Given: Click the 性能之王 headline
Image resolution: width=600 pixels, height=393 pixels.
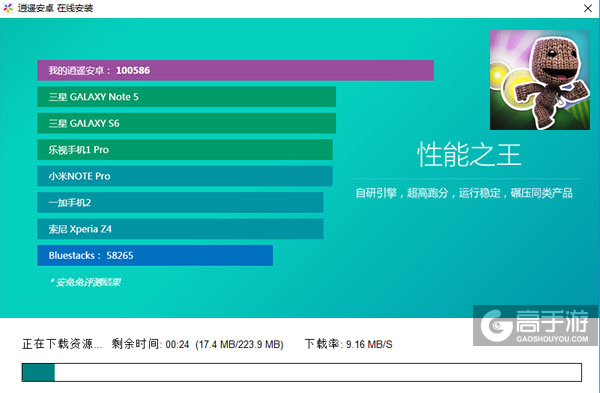Looking at the screenshot, I should tap(469, 155).
